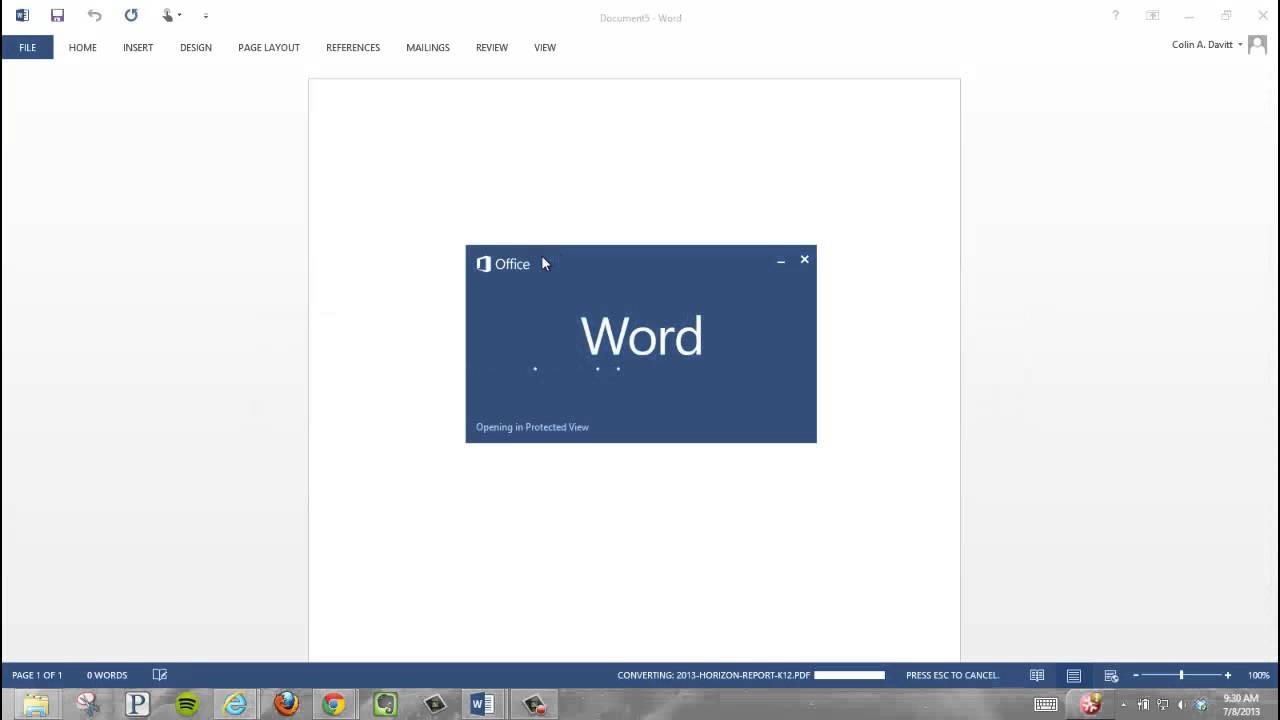Click the Word application icon at top-left
Image resolution: width=1280 pixels, height=720 pixels.
(x=22, y=16)
